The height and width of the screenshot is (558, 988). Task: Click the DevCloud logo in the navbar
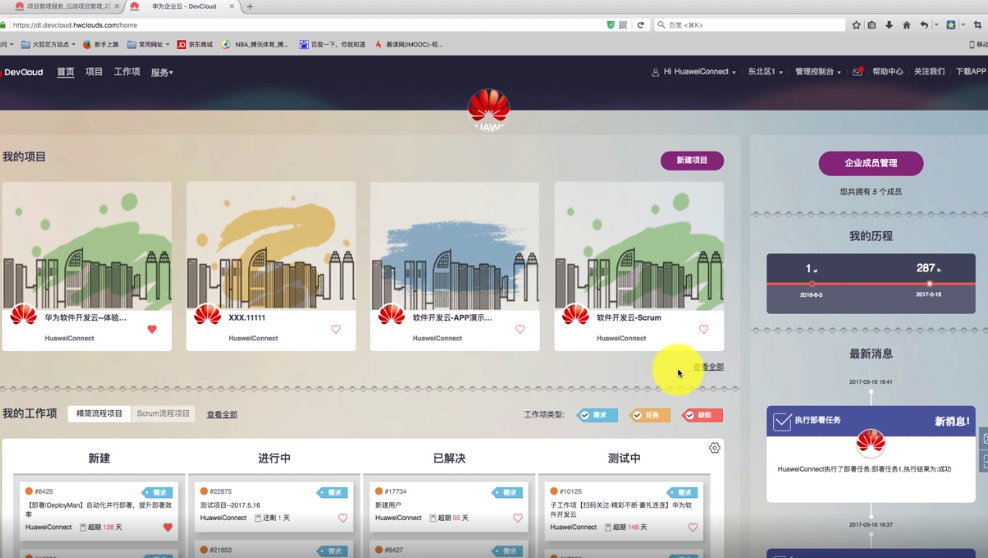(23, 72)
